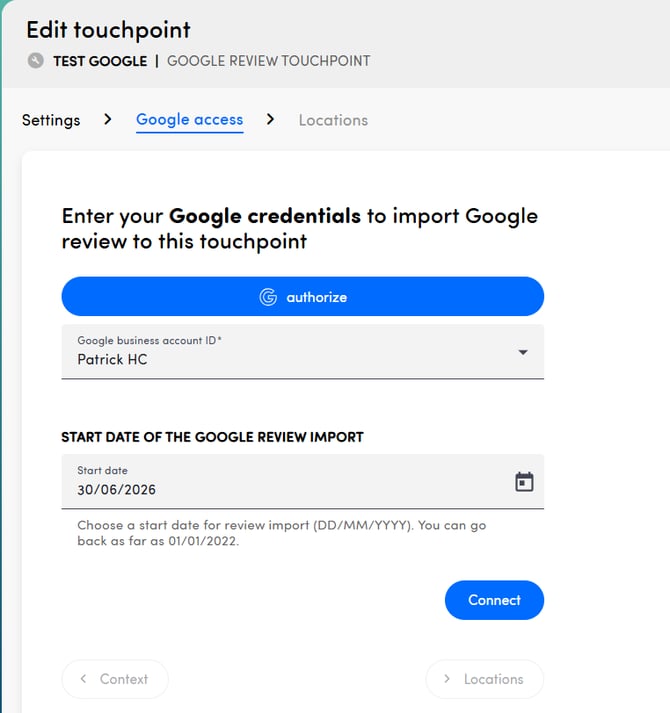
Task: Click the START DATE OF THE GOOGLE REVIEW IMPORT heading
Action: point(212,437)
